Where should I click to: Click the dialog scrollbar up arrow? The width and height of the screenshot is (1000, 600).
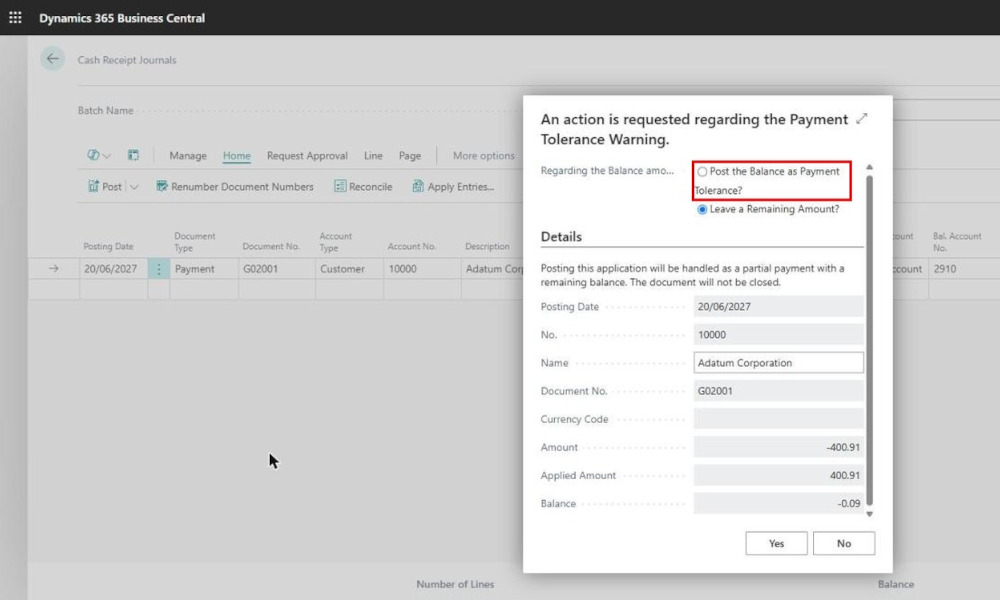pyautogui.click(x=869, y=167)
